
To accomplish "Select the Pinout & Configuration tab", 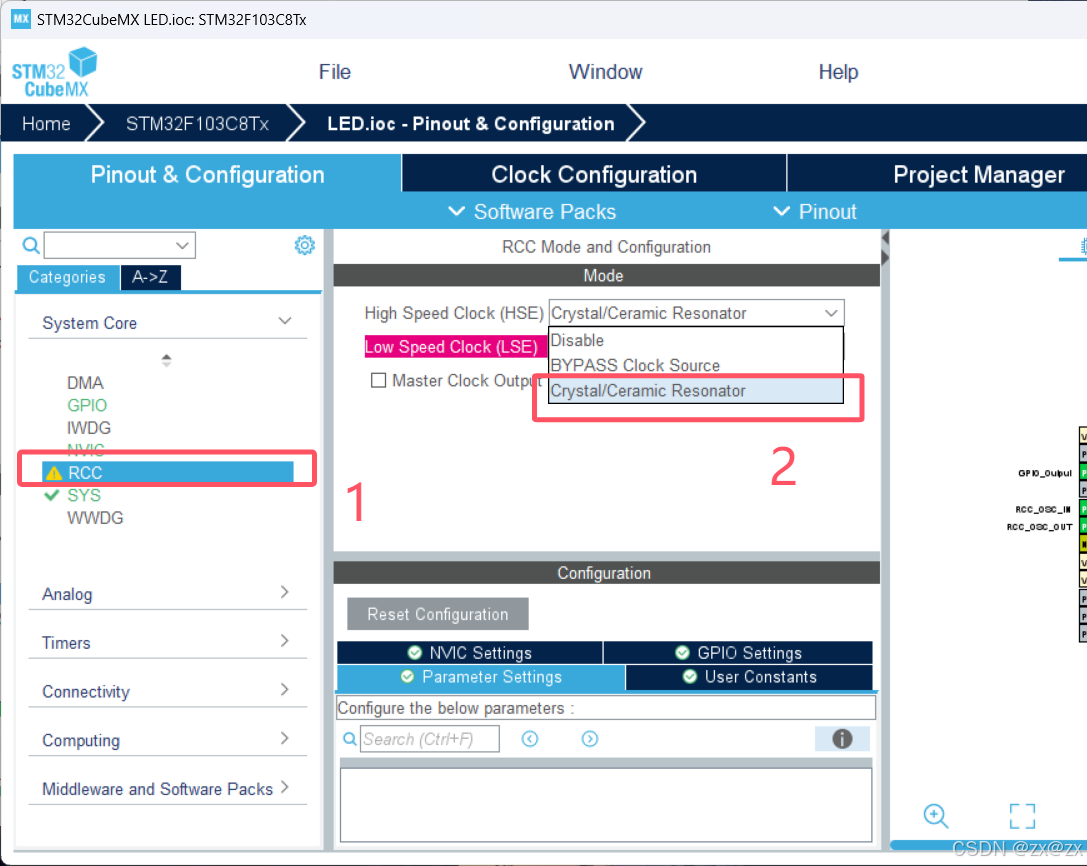I will [x=207, y=174].
